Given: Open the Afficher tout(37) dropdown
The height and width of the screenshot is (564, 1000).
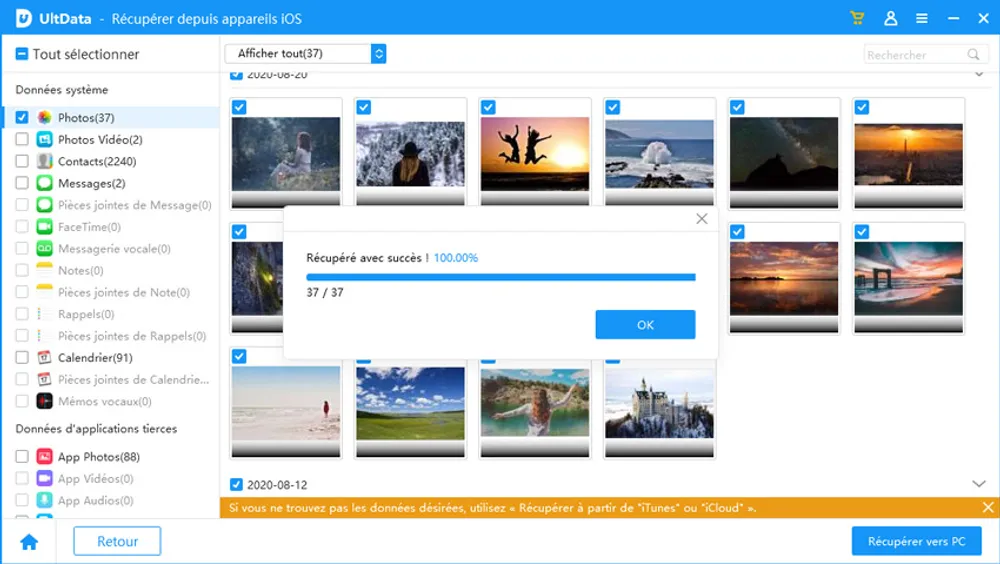Looking at the screenshot, I should tap(305, 54).
